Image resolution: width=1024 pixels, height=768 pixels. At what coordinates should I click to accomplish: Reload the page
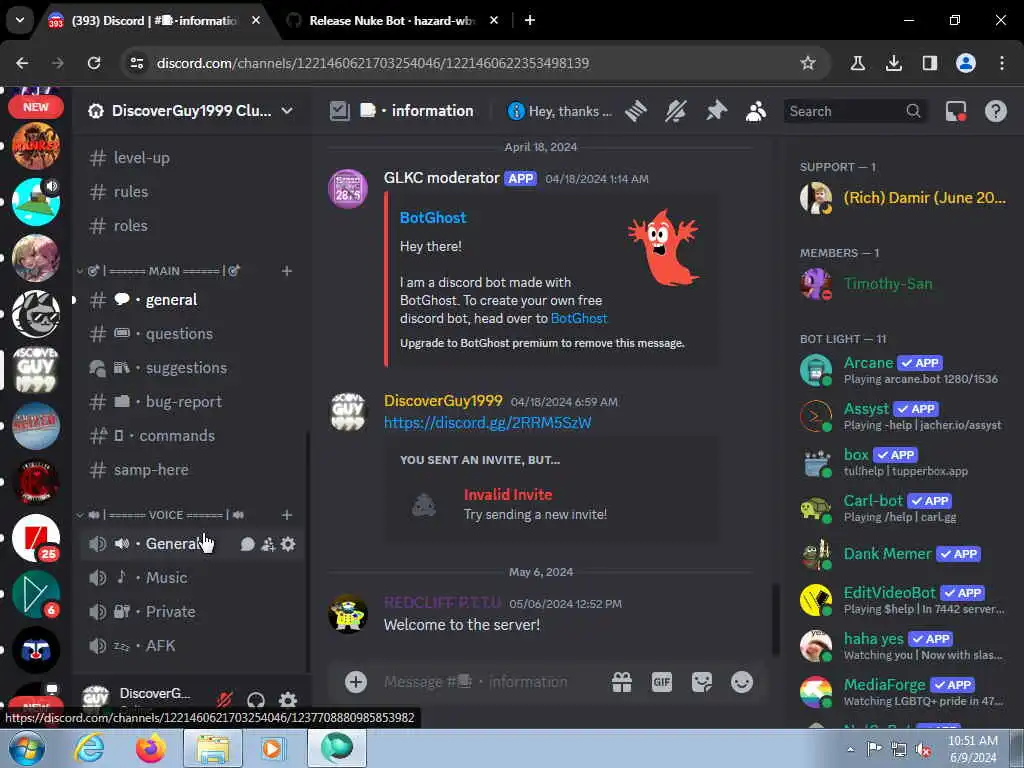coord(94,63)
